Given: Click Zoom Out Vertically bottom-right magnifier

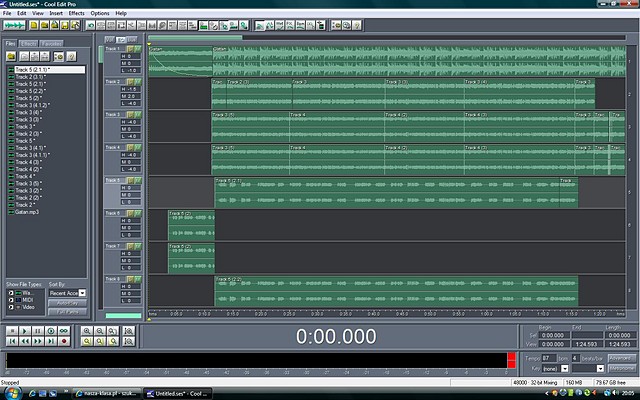Looking at the screenshot, I should (x=129, y=341).
